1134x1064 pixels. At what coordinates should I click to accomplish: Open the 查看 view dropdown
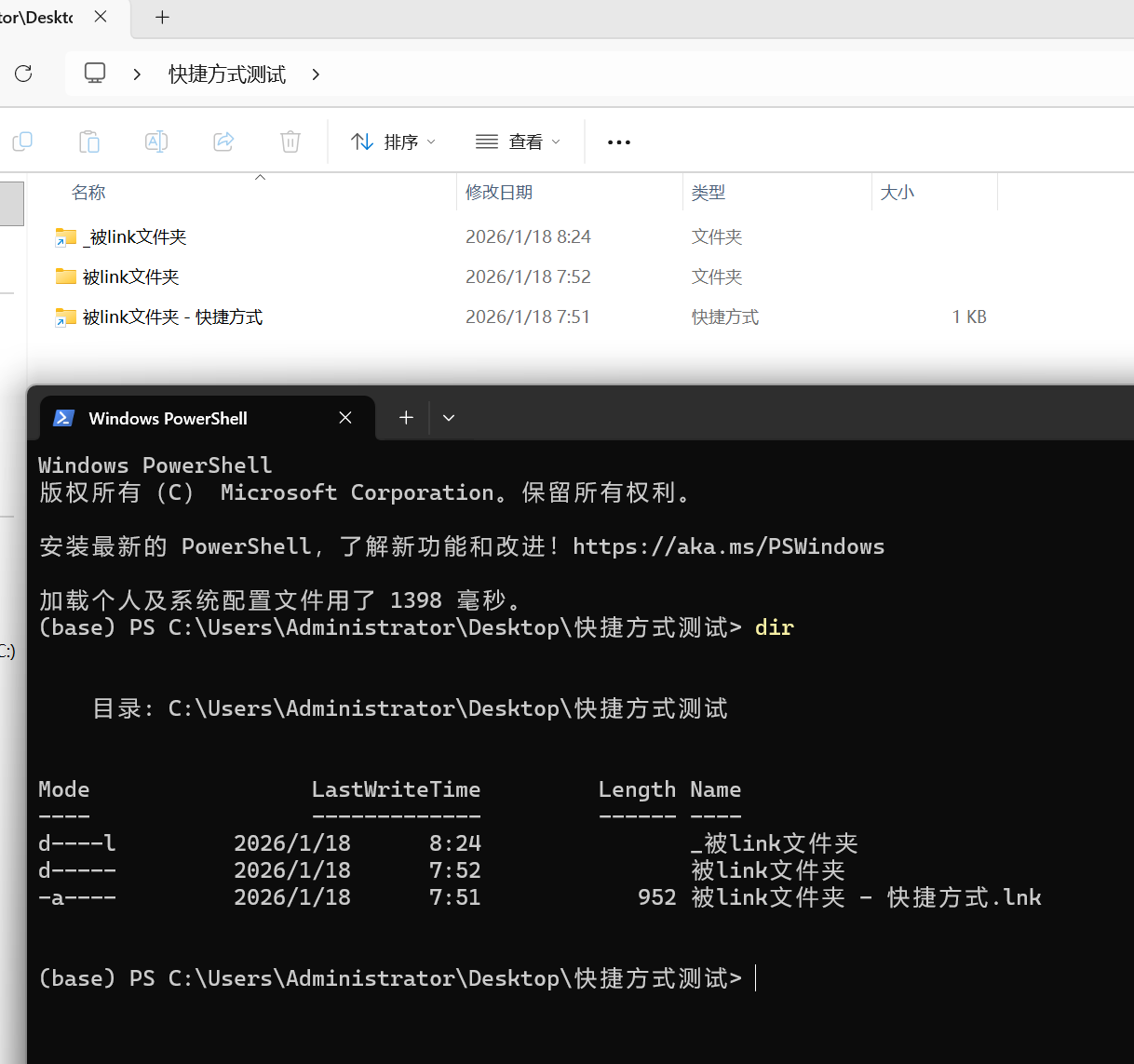(x=518, y=141)
